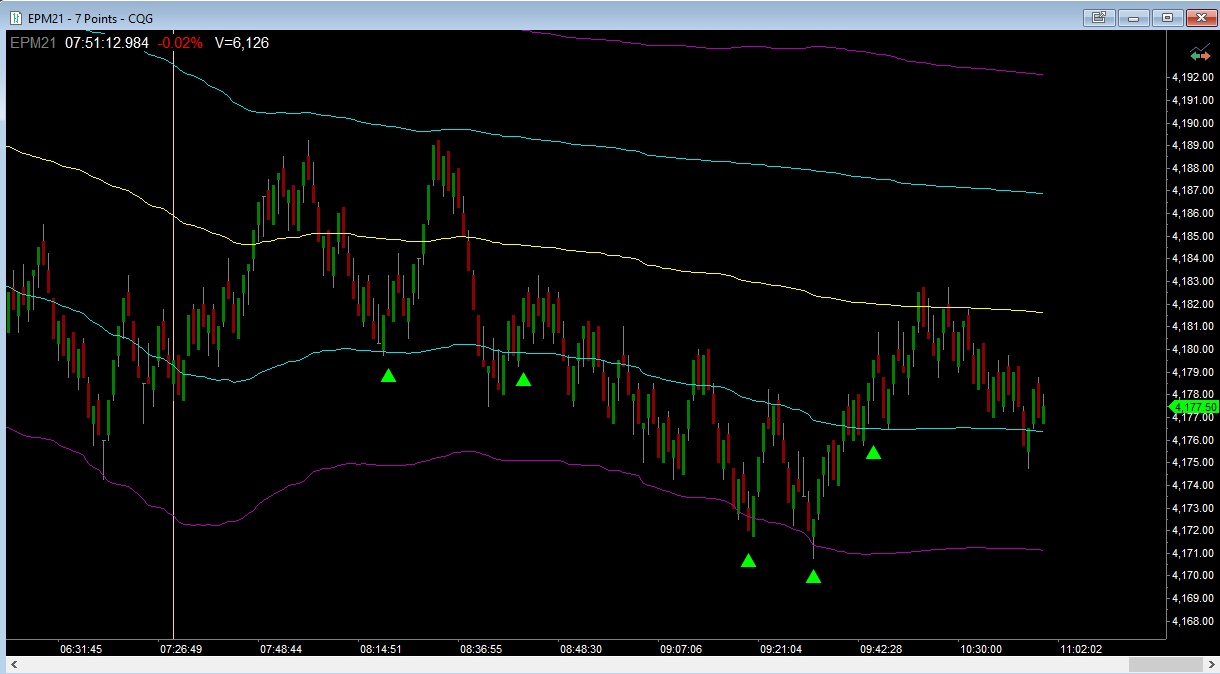Click horizontal scrollbar left arrow

point(15,664)
